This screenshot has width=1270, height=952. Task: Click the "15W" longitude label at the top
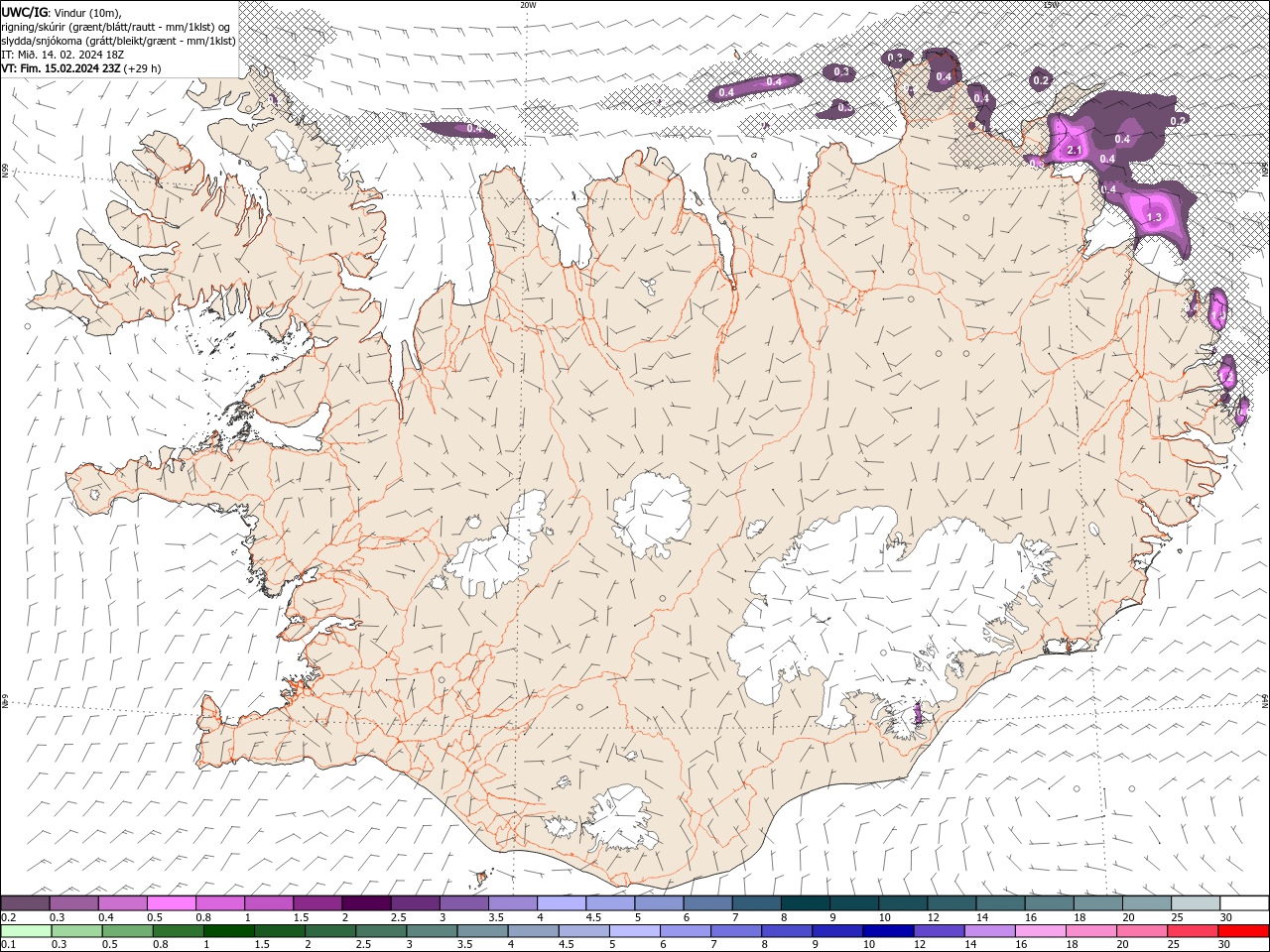[1051, 5]
